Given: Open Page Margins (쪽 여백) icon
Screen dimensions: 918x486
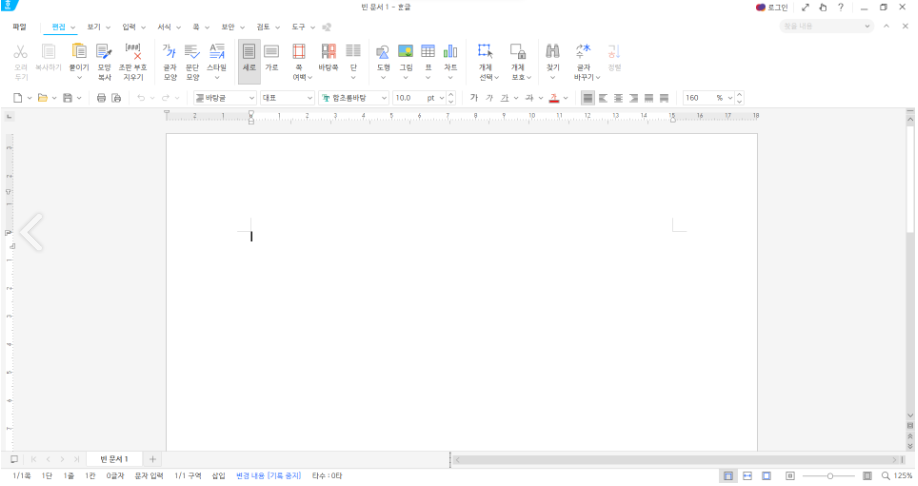Looking at the screenshot, I should pos(299,52).
